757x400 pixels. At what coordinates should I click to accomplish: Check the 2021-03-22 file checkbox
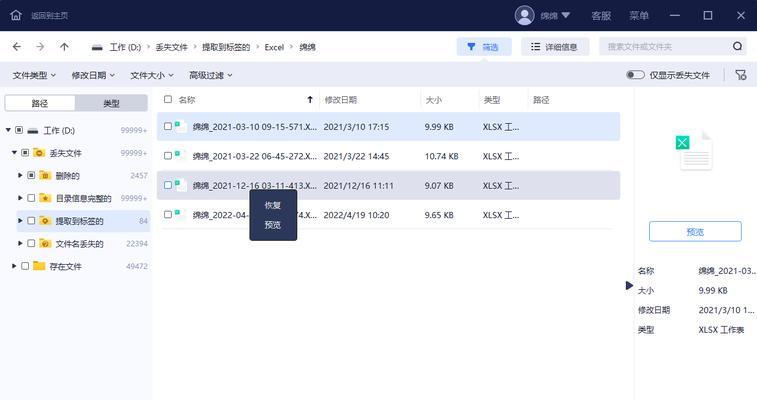(x=168, y=156)
